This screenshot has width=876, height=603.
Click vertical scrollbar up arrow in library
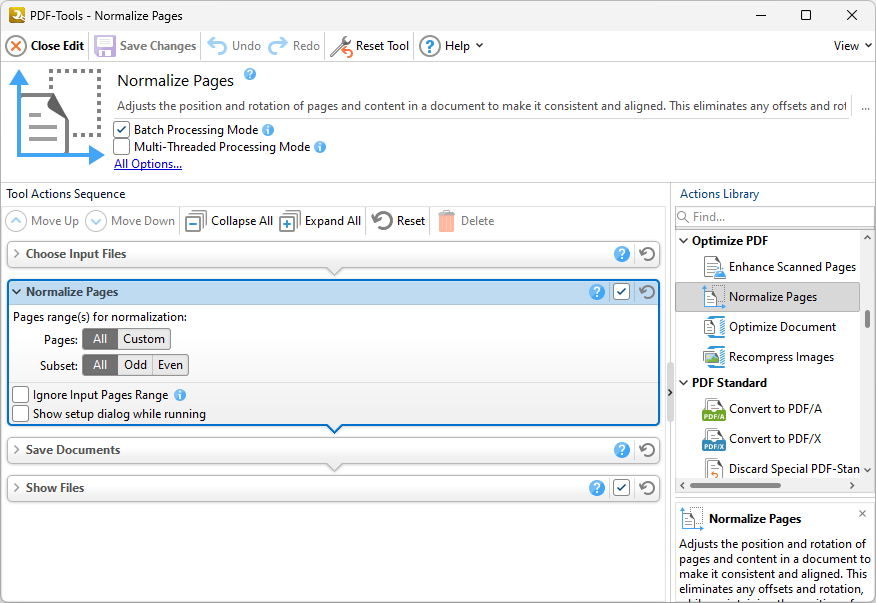(867, 238)
